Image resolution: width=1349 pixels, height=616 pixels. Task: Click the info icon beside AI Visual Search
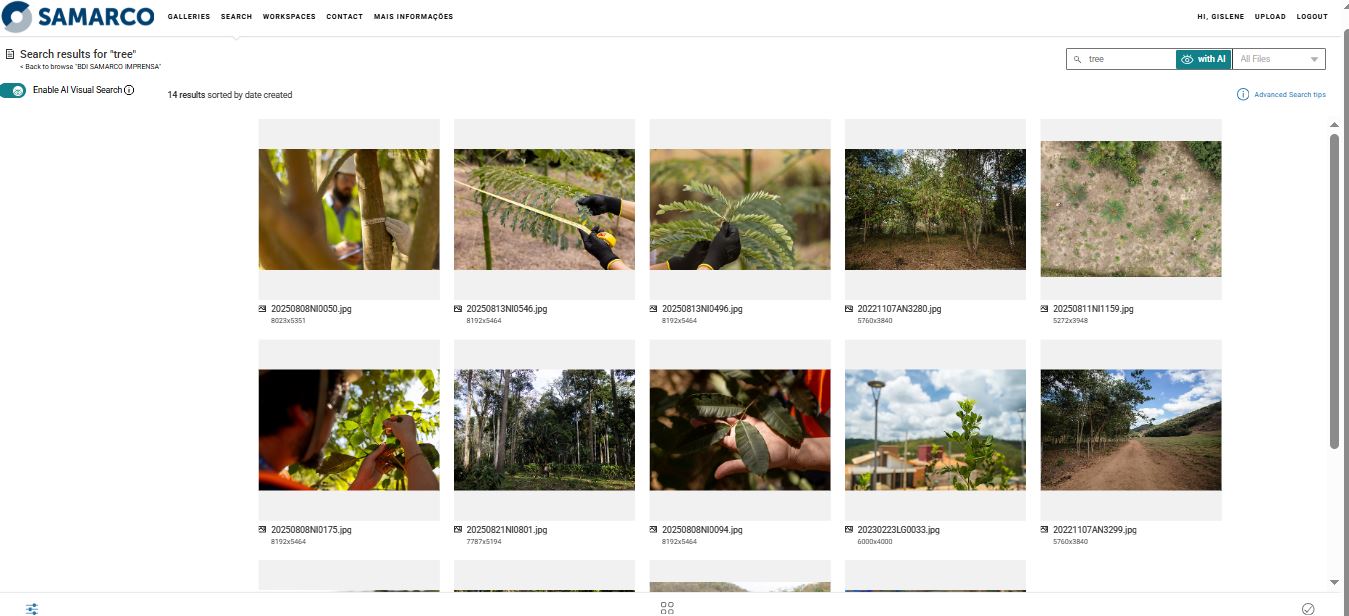(129, 90)
